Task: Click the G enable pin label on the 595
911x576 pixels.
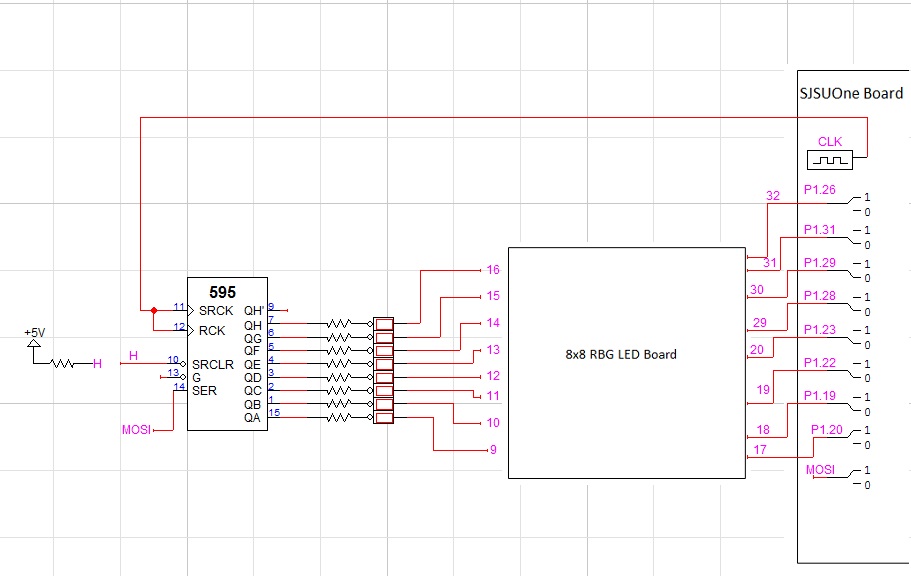Action: click(x=196, y=378)
